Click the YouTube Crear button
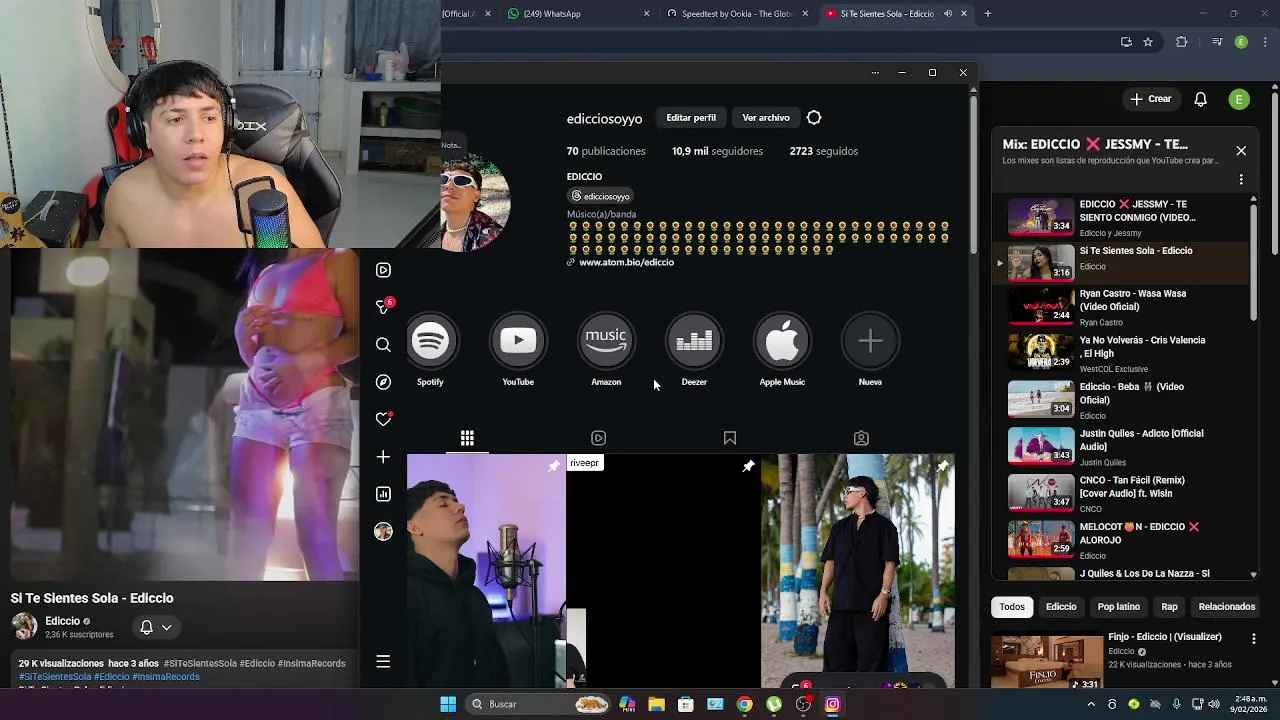The height and width of the screenshot is (720, 1280). pyautogui.click(x=1150, y=99)
